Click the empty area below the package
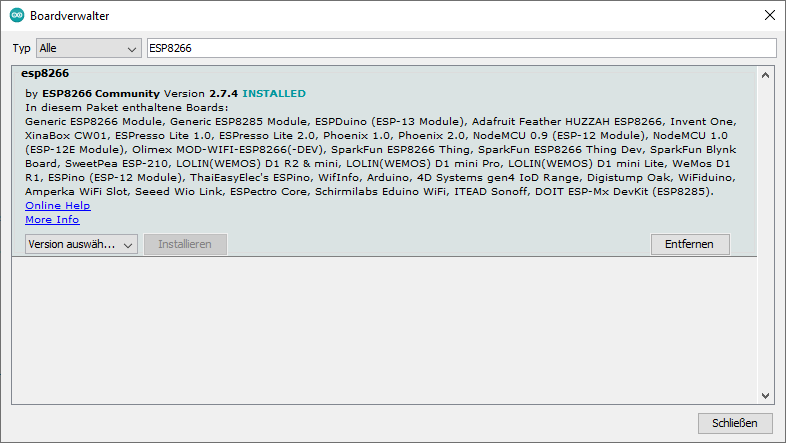 [x=380, y=330]
